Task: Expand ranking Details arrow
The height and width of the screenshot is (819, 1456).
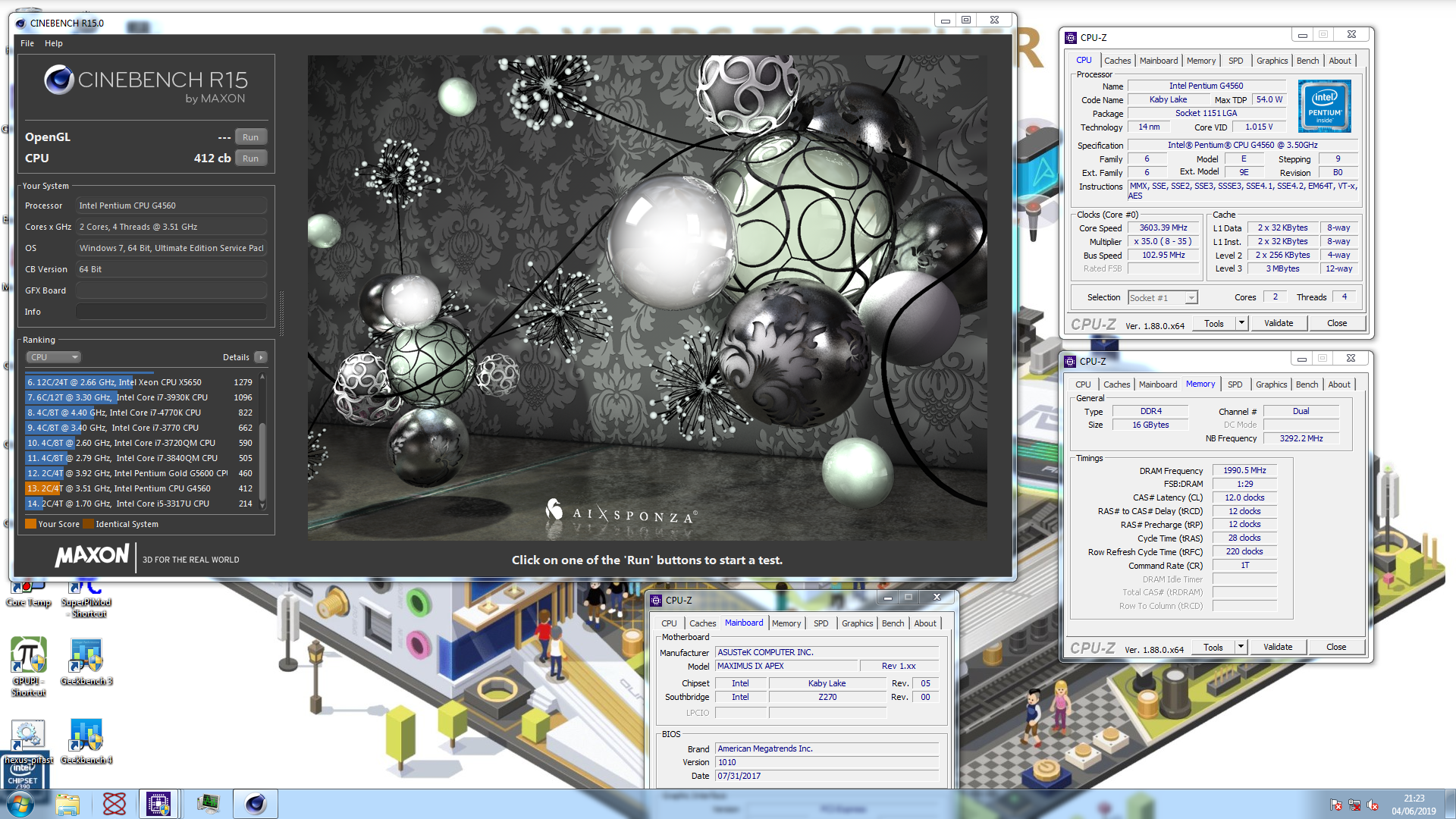Action: point(261,357)
